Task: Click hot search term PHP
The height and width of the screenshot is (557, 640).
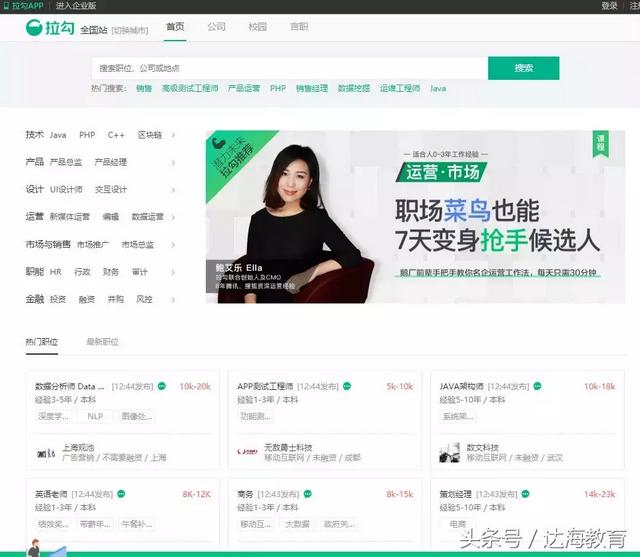Action: point(278,88)
